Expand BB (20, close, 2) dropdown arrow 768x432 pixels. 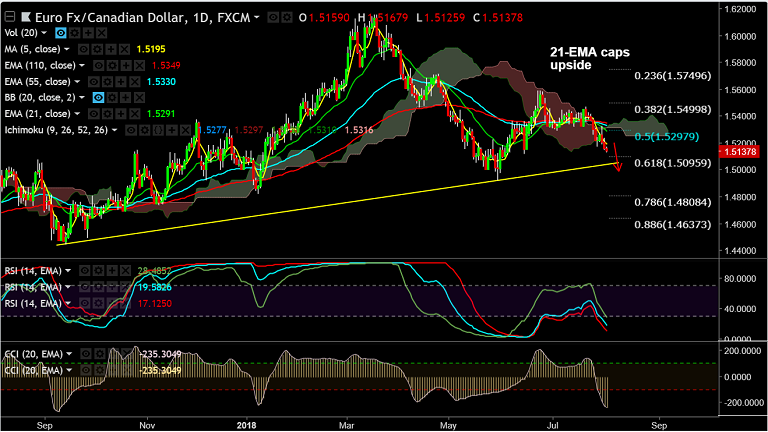(82, 97)
